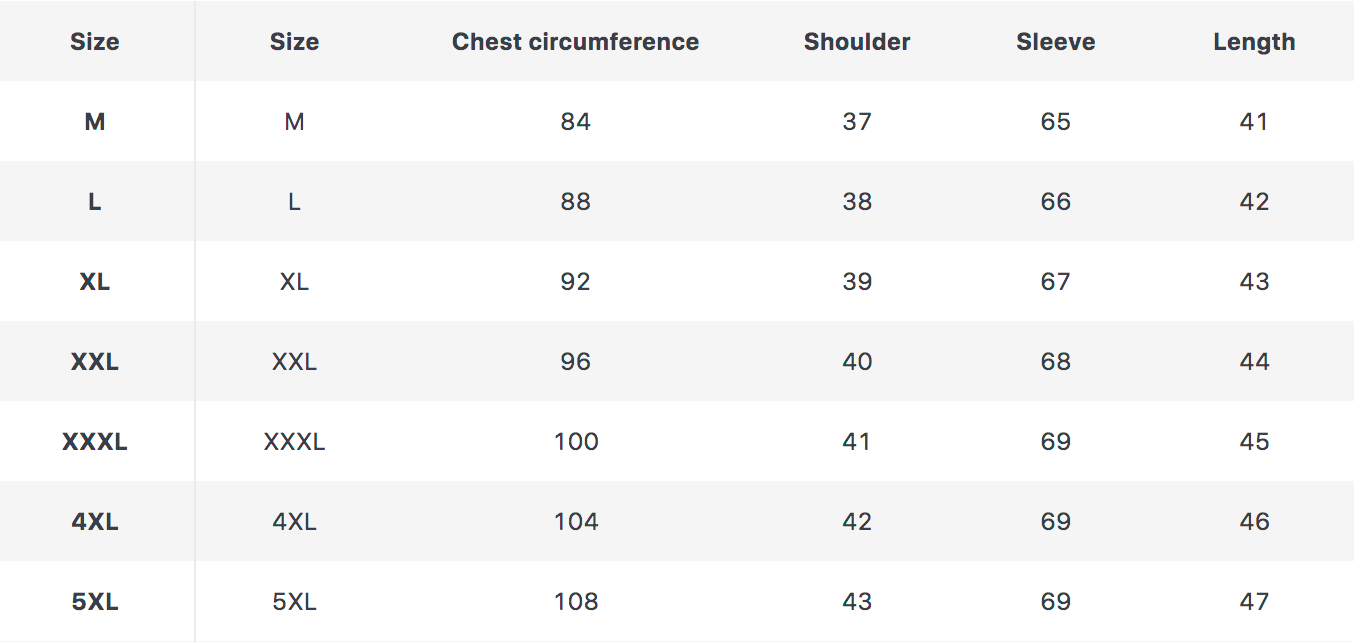Click the Shoulder column header
This screenshot has width=1364, height=642.
tap(857, 42)
